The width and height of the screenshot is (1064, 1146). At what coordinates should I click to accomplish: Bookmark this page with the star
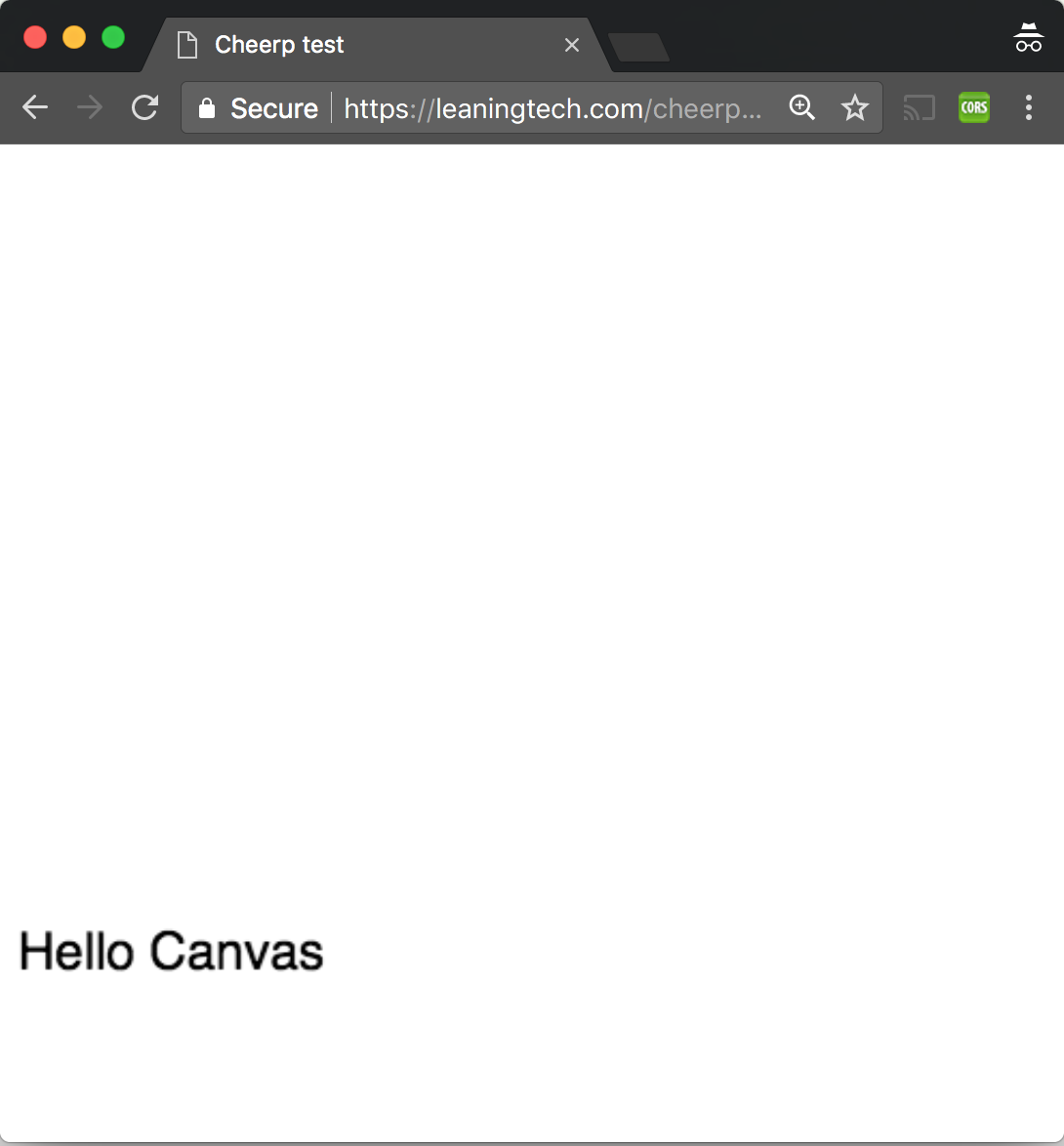(855, 107)
